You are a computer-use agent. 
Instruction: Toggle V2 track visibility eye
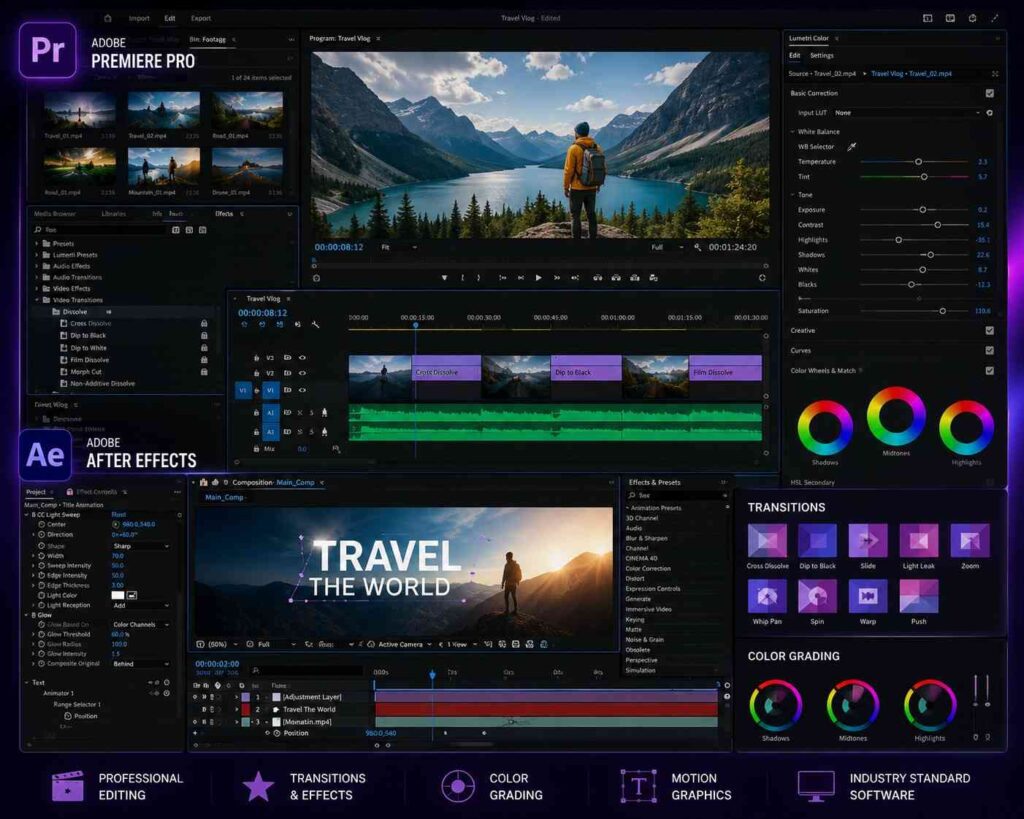(x=302, y=374)
